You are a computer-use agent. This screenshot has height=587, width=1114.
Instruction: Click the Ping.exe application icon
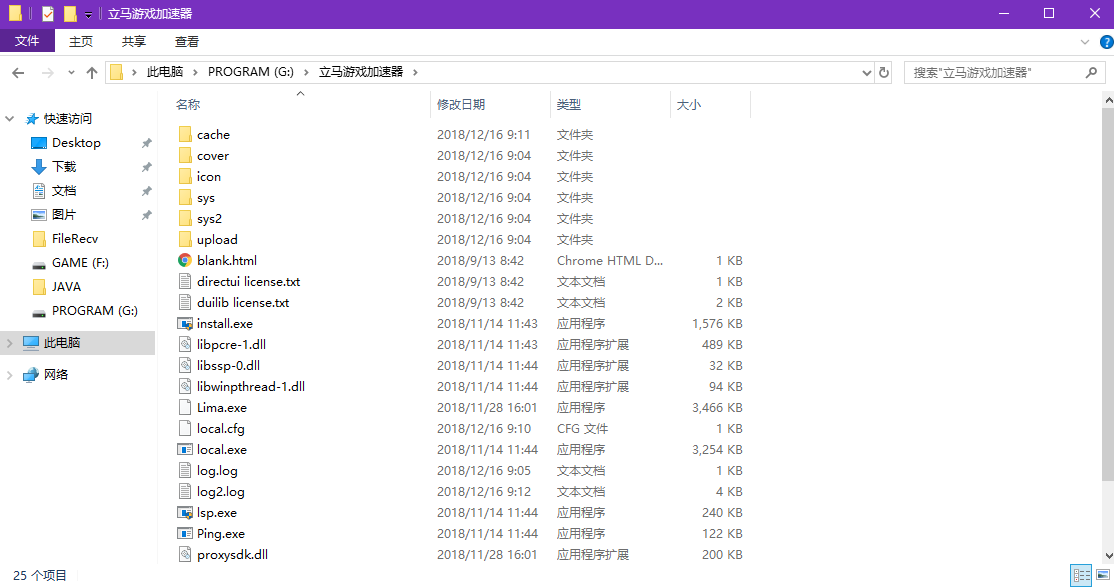click(185, 533)
